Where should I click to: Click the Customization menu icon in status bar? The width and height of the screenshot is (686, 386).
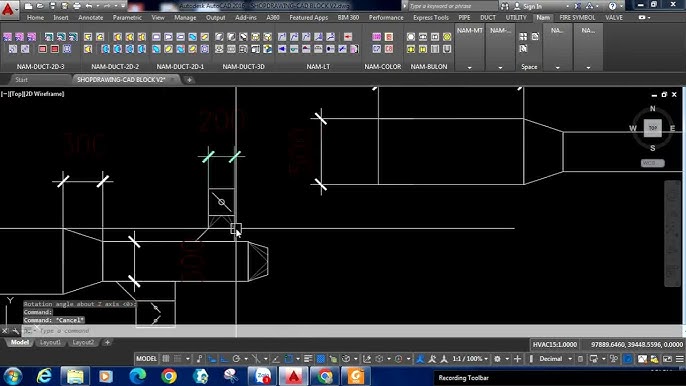(x=679, y=359)
